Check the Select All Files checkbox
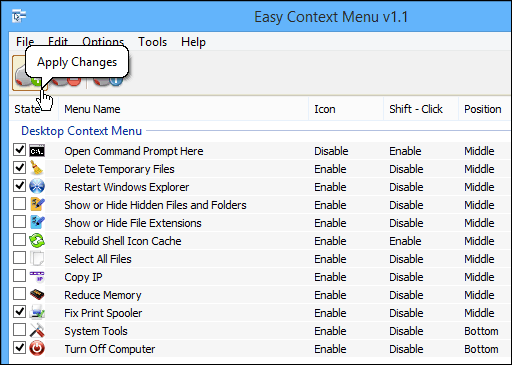Image resolution: width=512 pixels, height=365 pixels. tap(19, 258)
